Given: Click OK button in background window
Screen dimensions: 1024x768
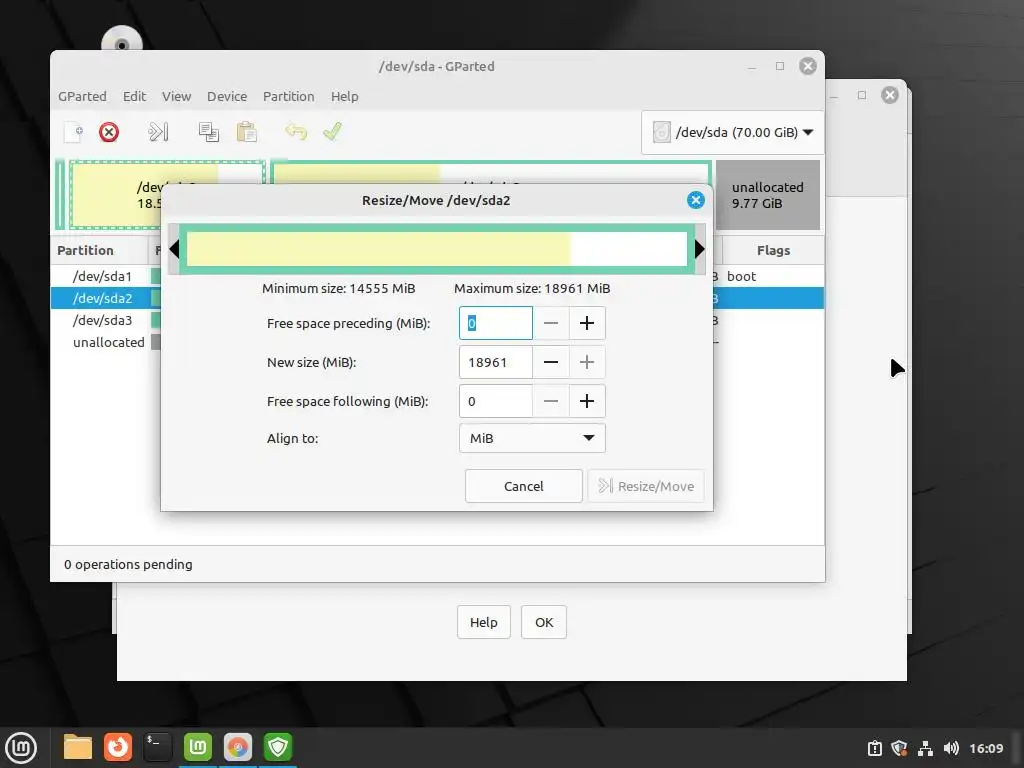Looking at the screenshot, I should click(x=544, y=622).
